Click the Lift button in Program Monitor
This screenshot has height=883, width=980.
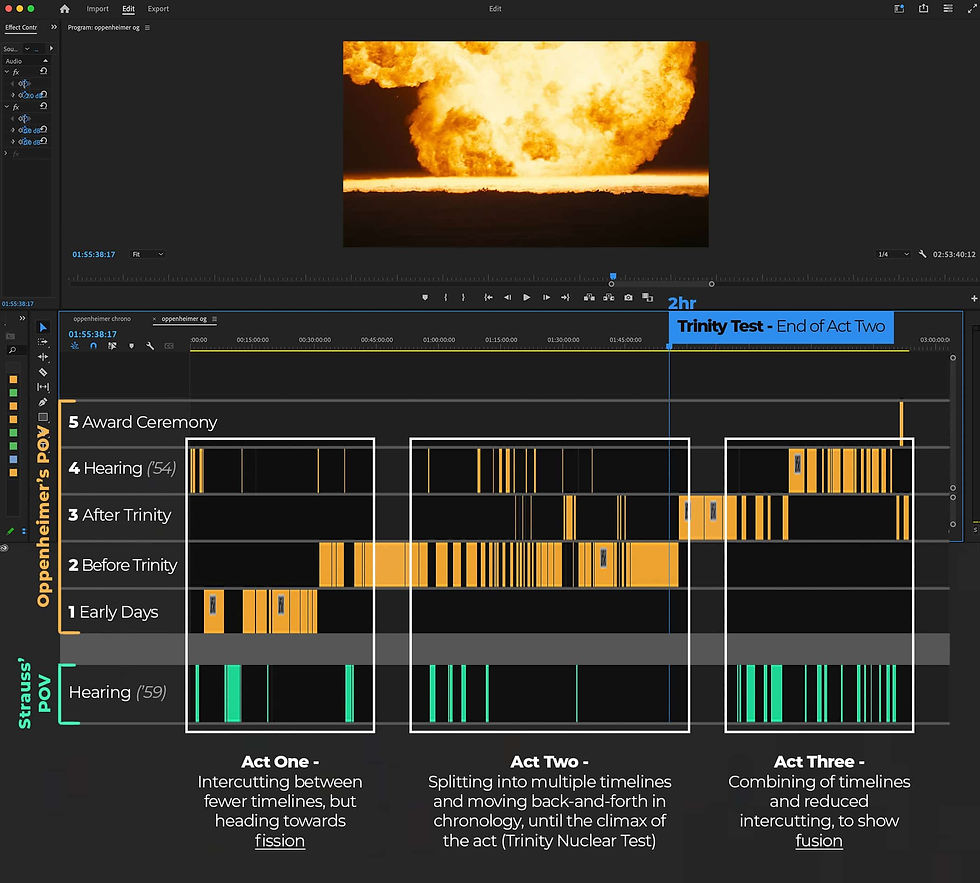[x=589, y=297]
